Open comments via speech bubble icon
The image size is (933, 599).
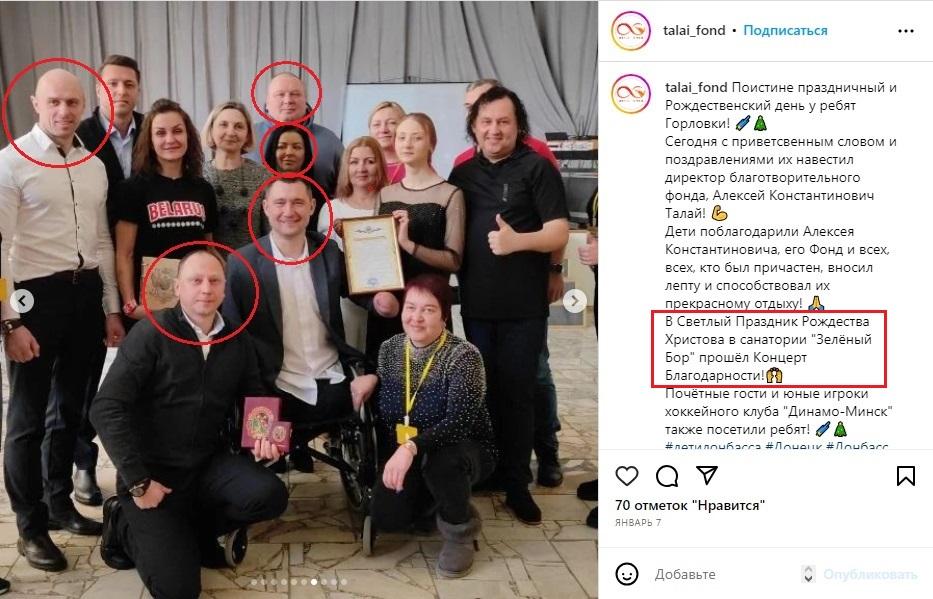(x=667, y=476)
